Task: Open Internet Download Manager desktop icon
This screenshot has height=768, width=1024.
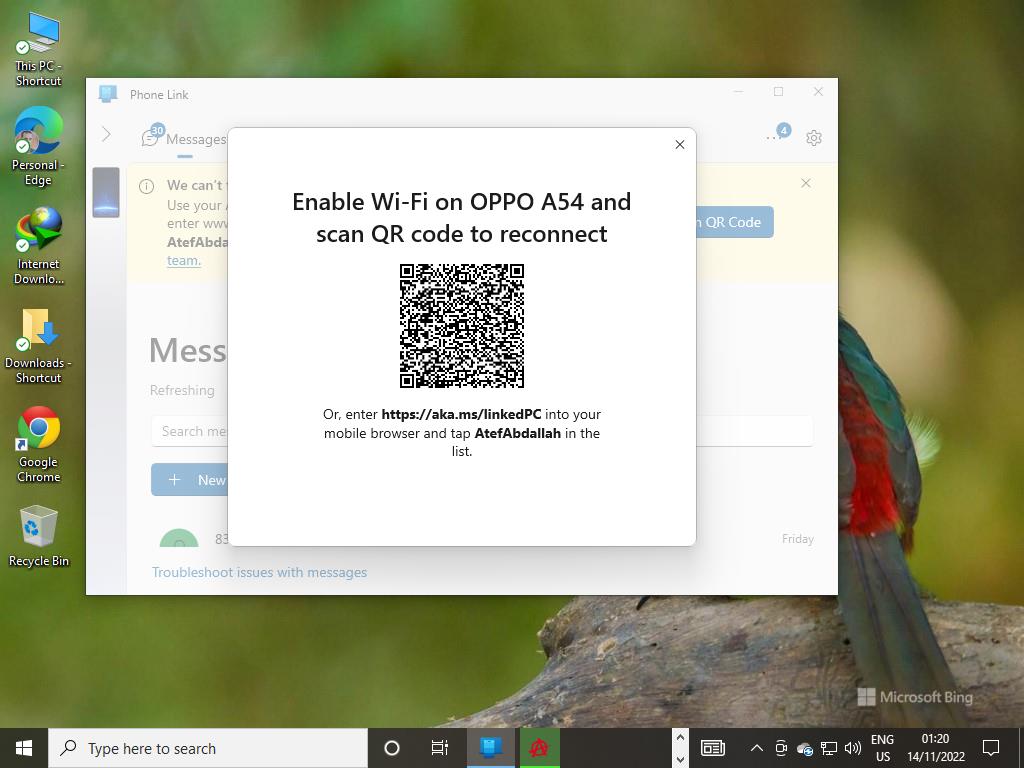Action: (39, 245)
